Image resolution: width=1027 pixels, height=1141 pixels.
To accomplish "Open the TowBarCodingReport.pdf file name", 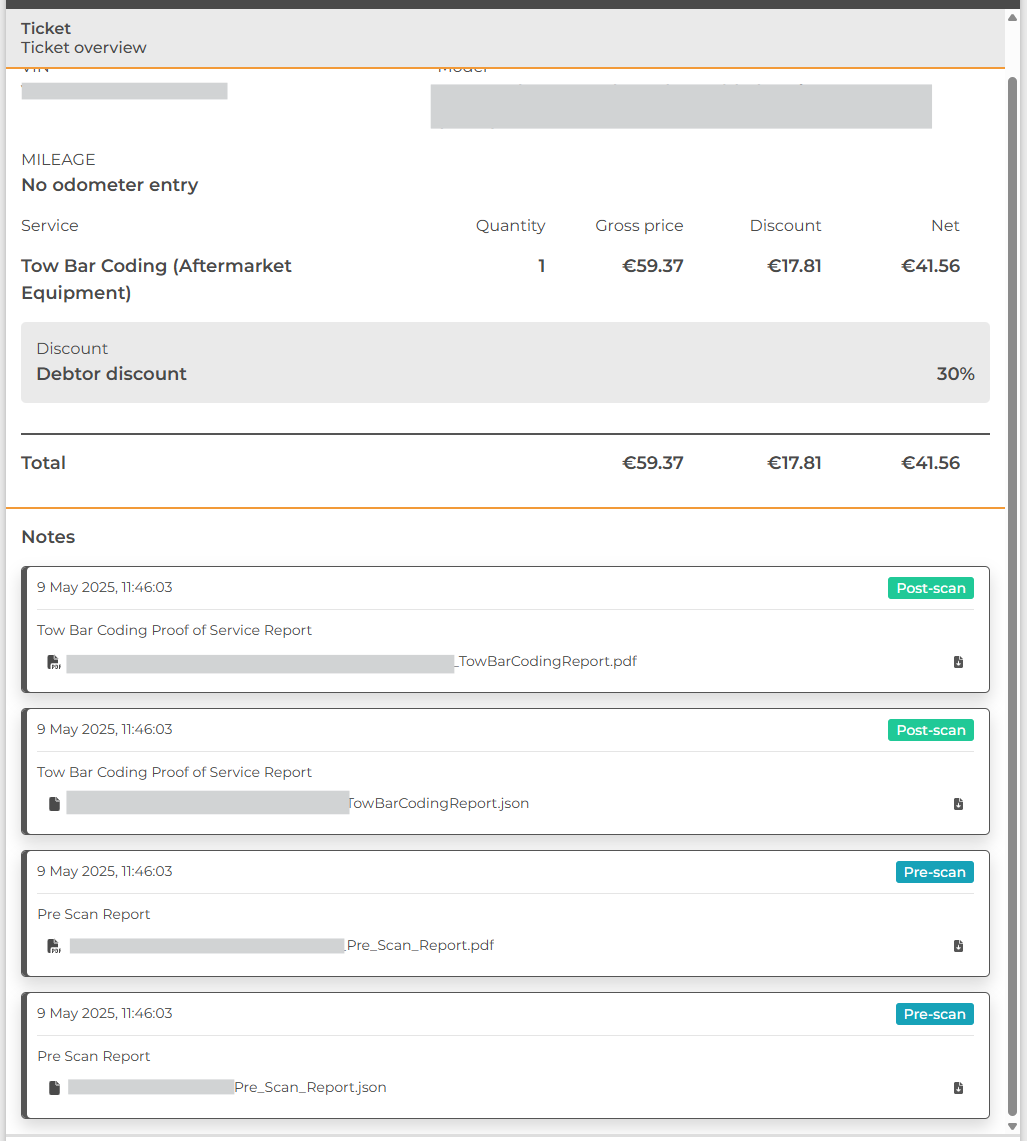I will (546, 662).
